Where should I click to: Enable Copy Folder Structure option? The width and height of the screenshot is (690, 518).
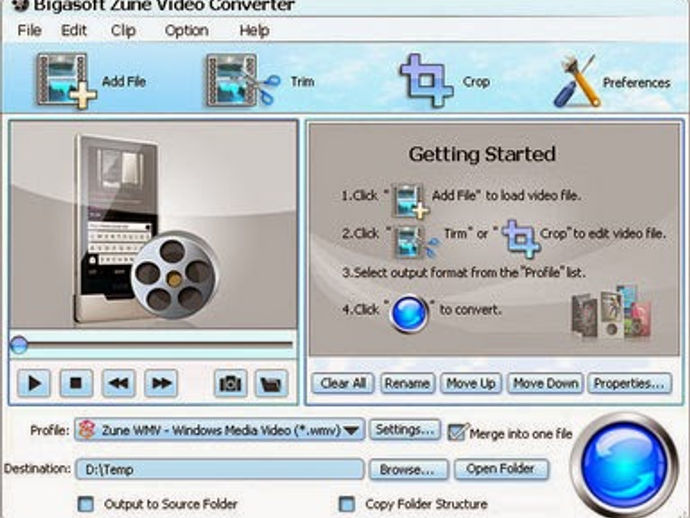[346, 504]
